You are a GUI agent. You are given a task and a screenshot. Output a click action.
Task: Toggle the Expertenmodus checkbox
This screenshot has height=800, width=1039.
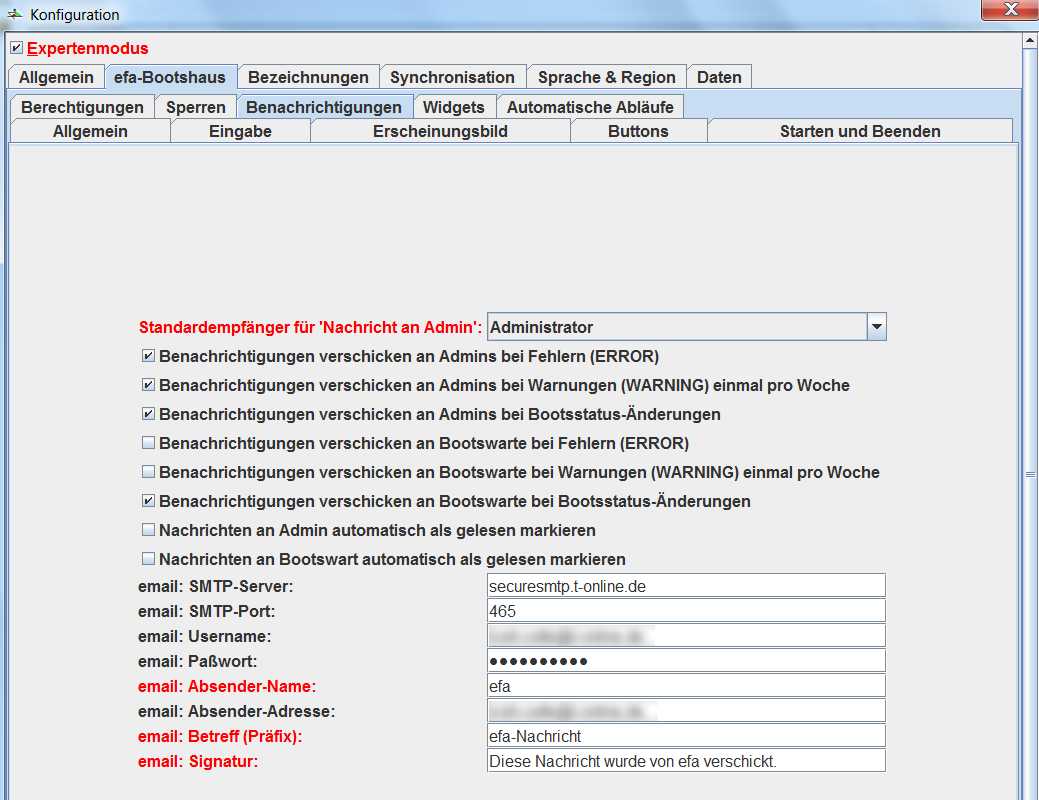(16, 48)
